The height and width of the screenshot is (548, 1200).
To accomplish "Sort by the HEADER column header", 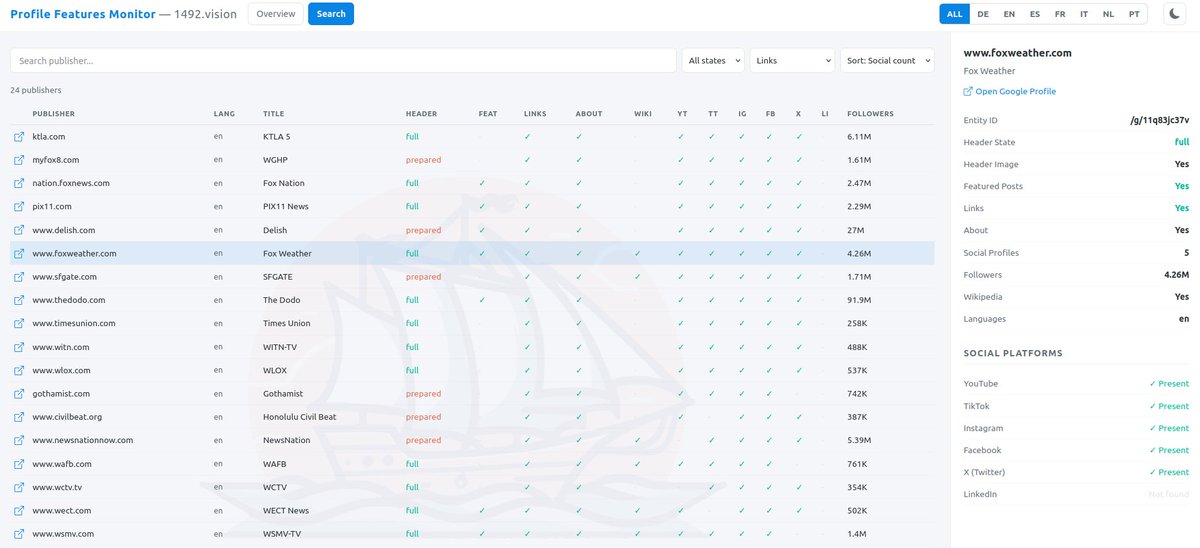I will tap(421, 114).
